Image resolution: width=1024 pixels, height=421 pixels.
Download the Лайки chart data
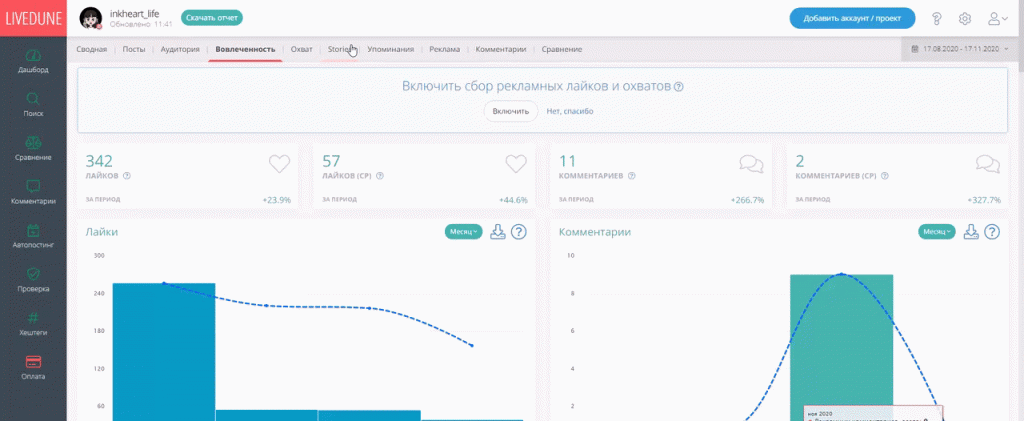497,232
